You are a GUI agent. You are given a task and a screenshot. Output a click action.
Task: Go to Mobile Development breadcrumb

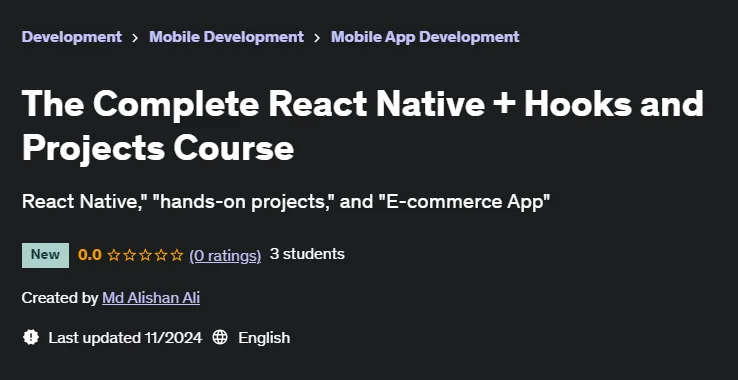226,37
